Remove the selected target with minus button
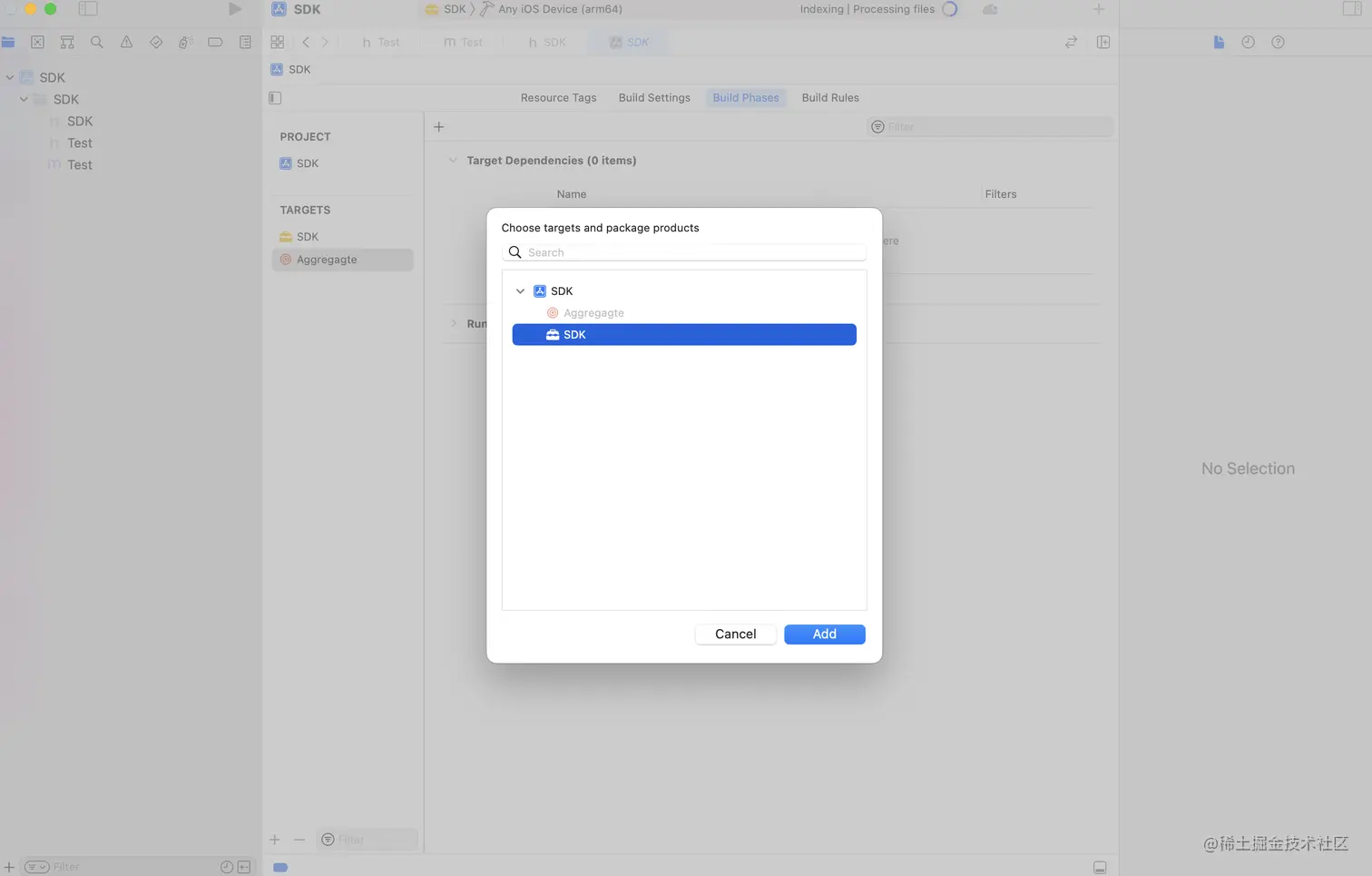The height and width of the screenshot is (876, 1372). pyautogui.click(x=299, y=840)
